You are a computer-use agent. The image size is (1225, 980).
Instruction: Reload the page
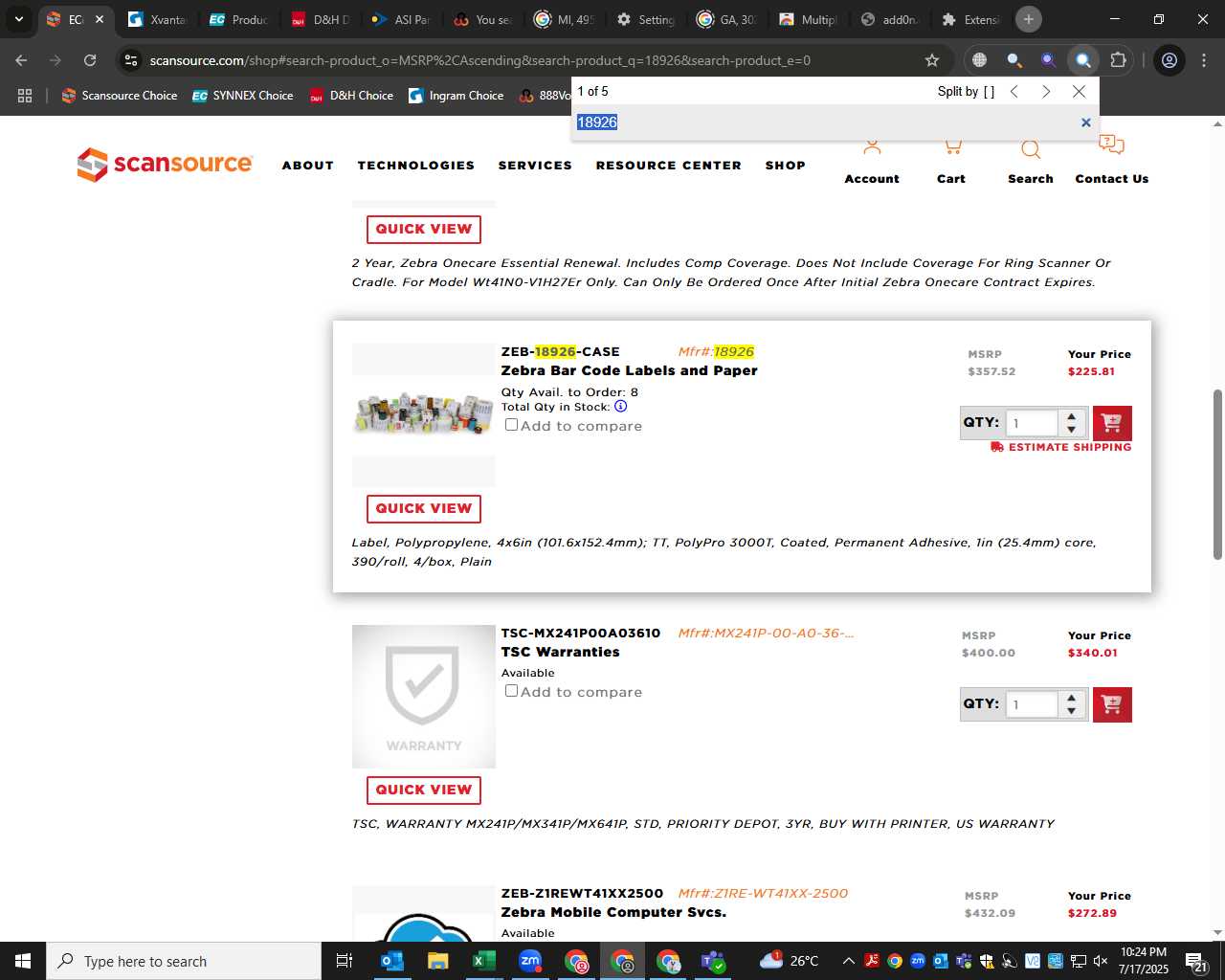tap(90, 60)
